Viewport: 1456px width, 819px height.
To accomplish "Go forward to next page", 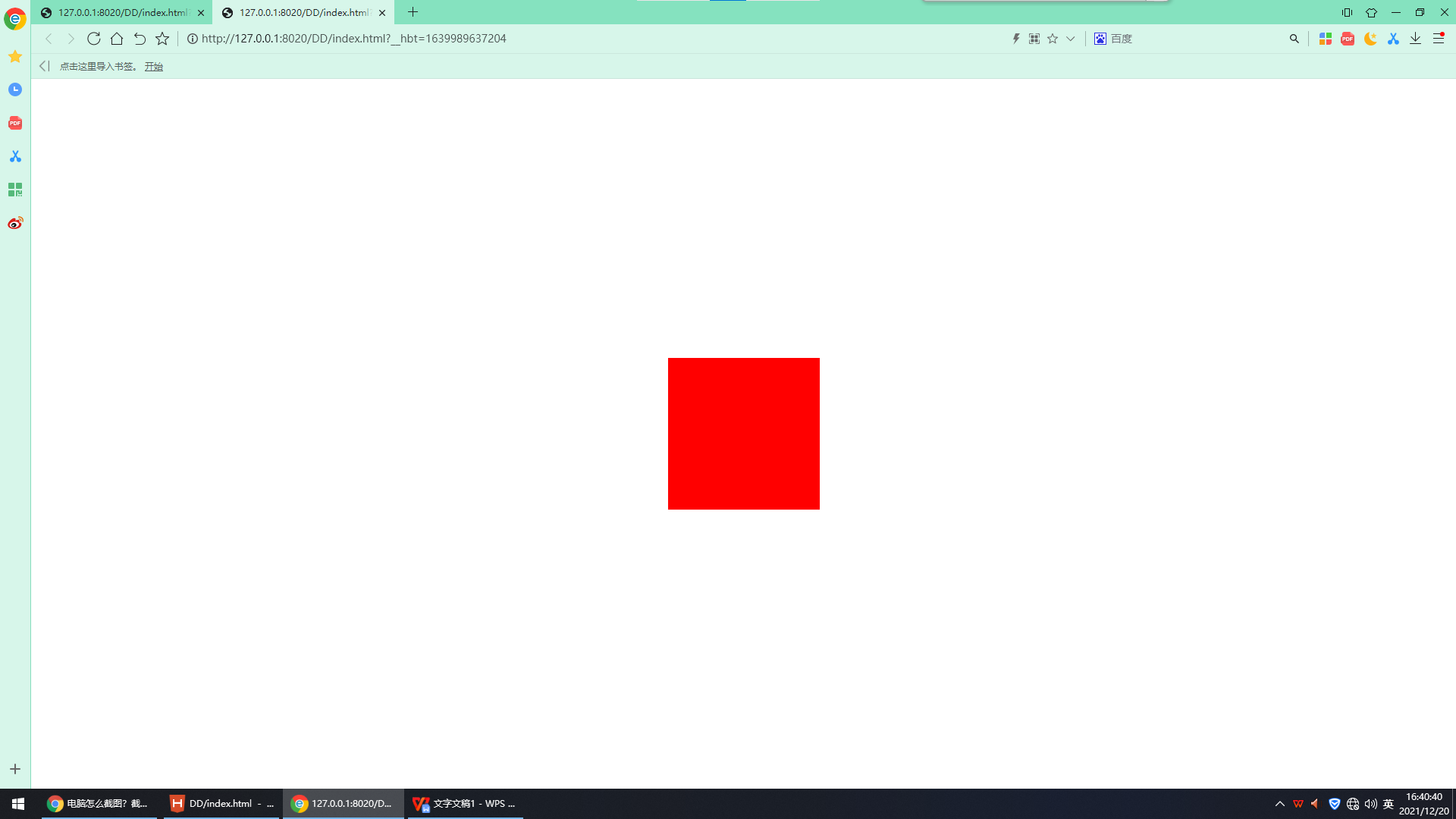I will click(x=71, y=39).
